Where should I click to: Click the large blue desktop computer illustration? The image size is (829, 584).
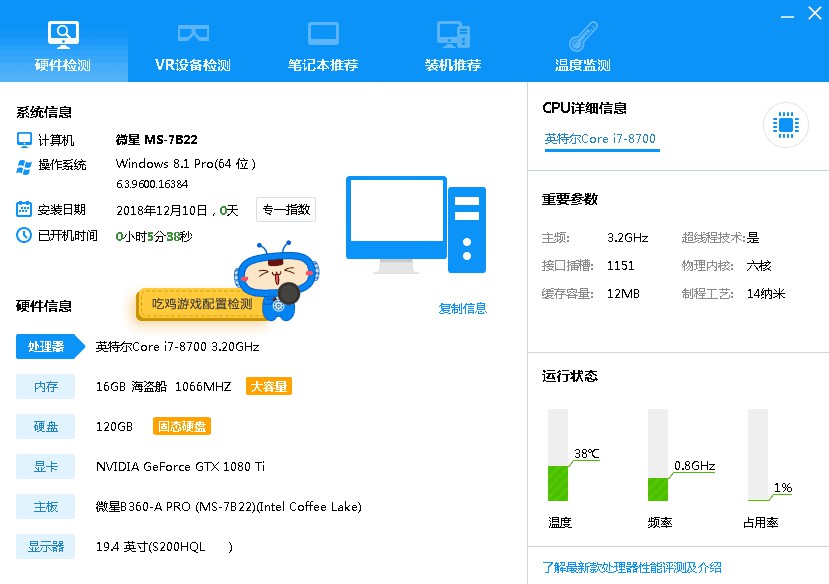tap(416, 225)
